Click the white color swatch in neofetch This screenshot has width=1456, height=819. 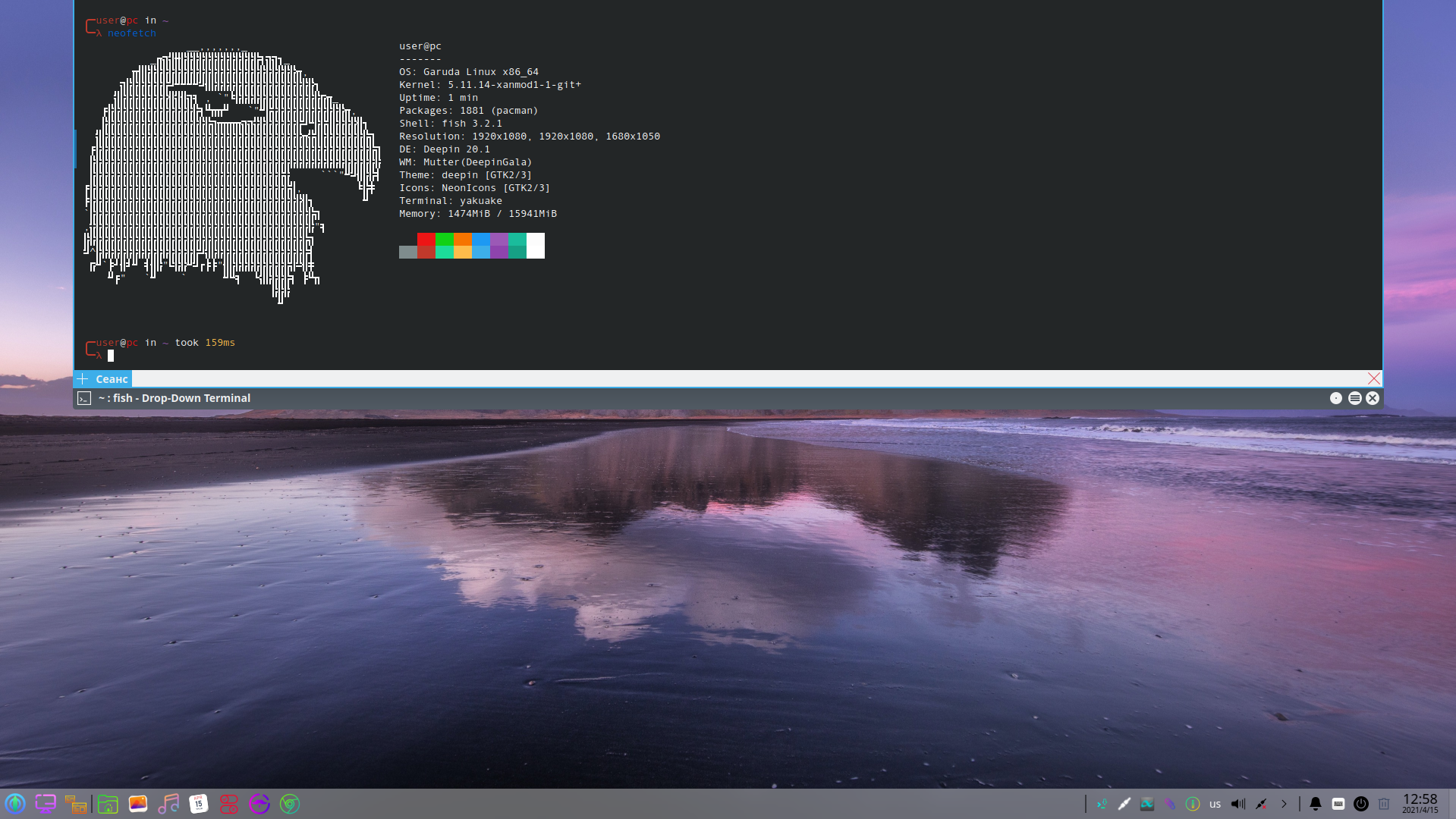pos(536,246)
